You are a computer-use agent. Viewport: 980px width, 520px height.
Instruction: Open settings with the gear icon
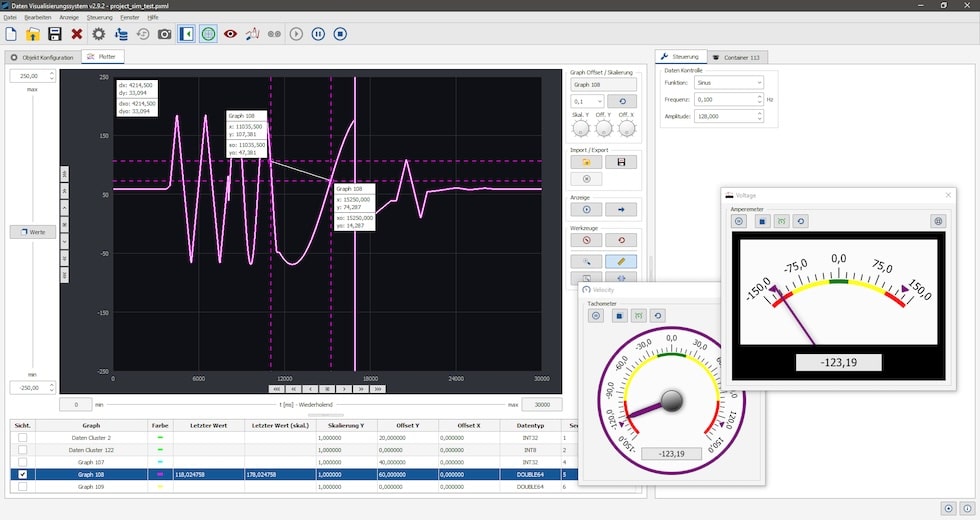[x=99, y=34]
